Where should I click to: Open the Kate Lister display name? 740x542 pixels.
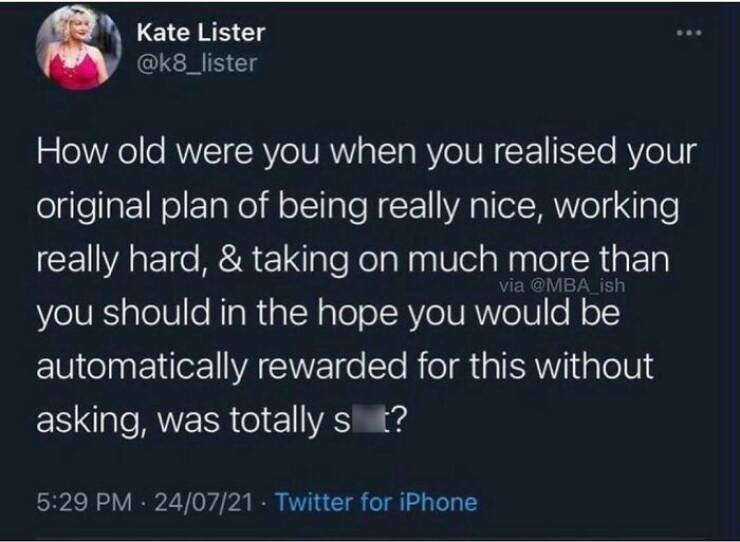click(203, 32)
